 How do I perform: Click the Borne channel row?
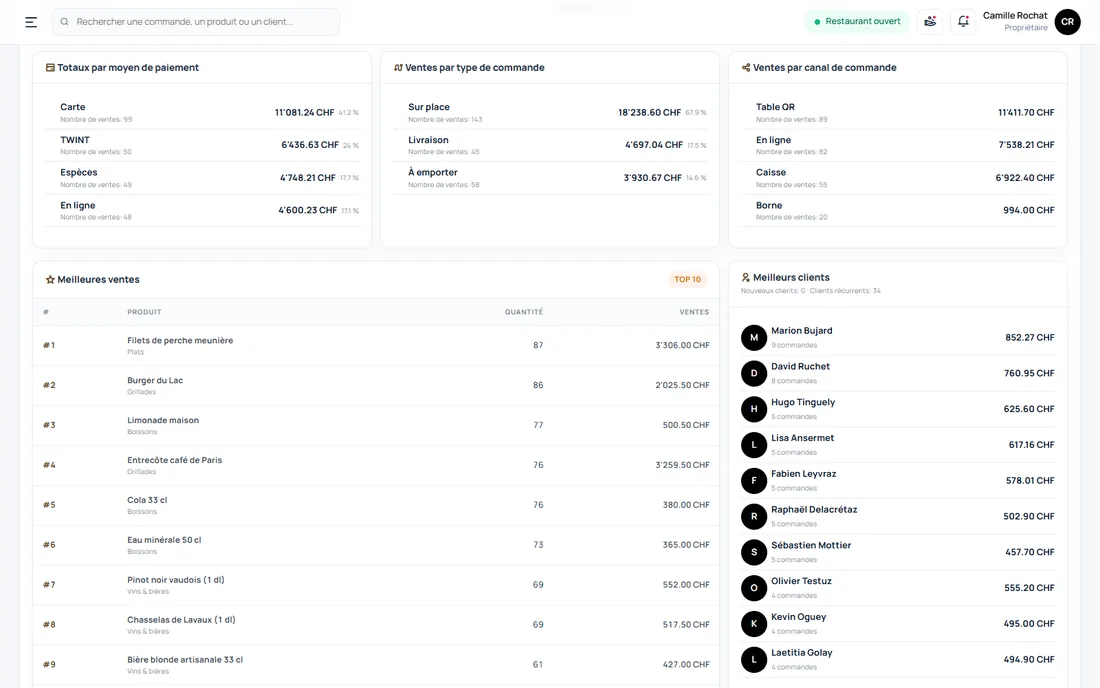tap(898, 210)
